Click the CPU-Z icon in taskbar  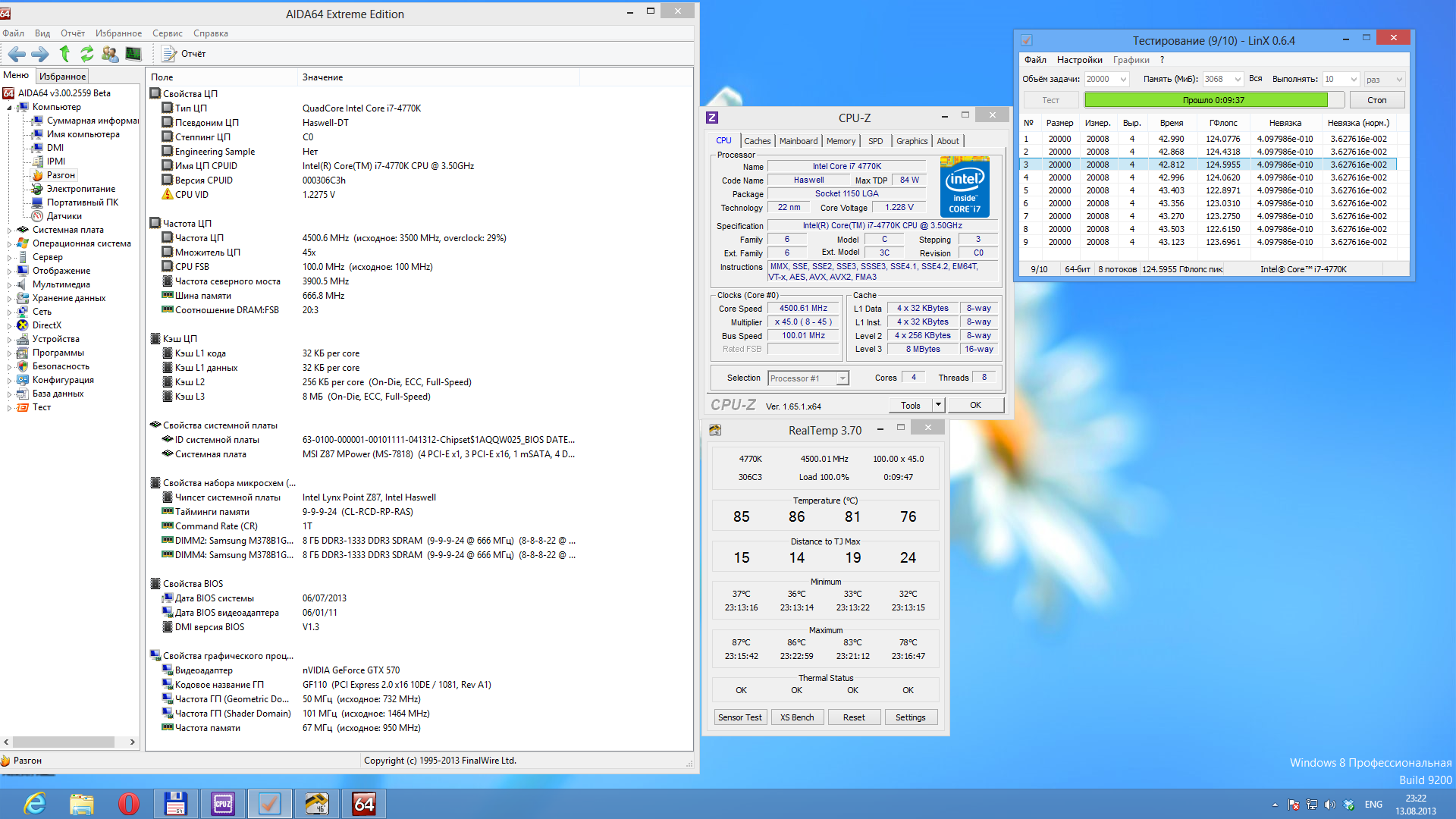(223, 804)
